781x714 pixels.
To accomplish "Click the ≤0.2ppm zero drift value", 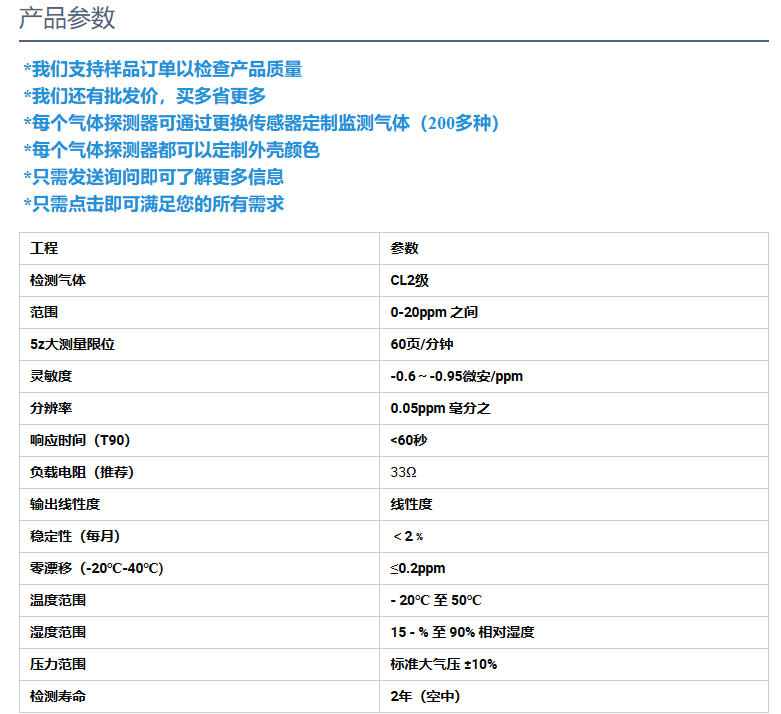I will point(418,568).
